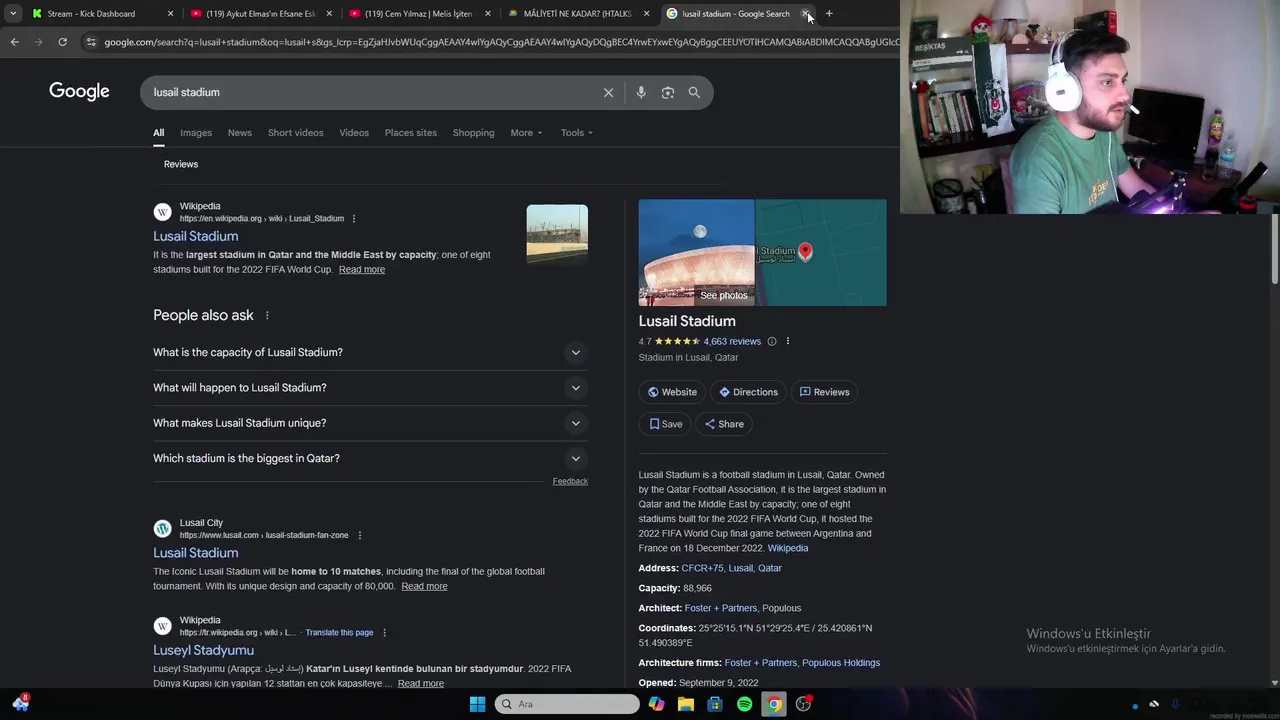Open the More search filters dropdown

pos(526,133)
